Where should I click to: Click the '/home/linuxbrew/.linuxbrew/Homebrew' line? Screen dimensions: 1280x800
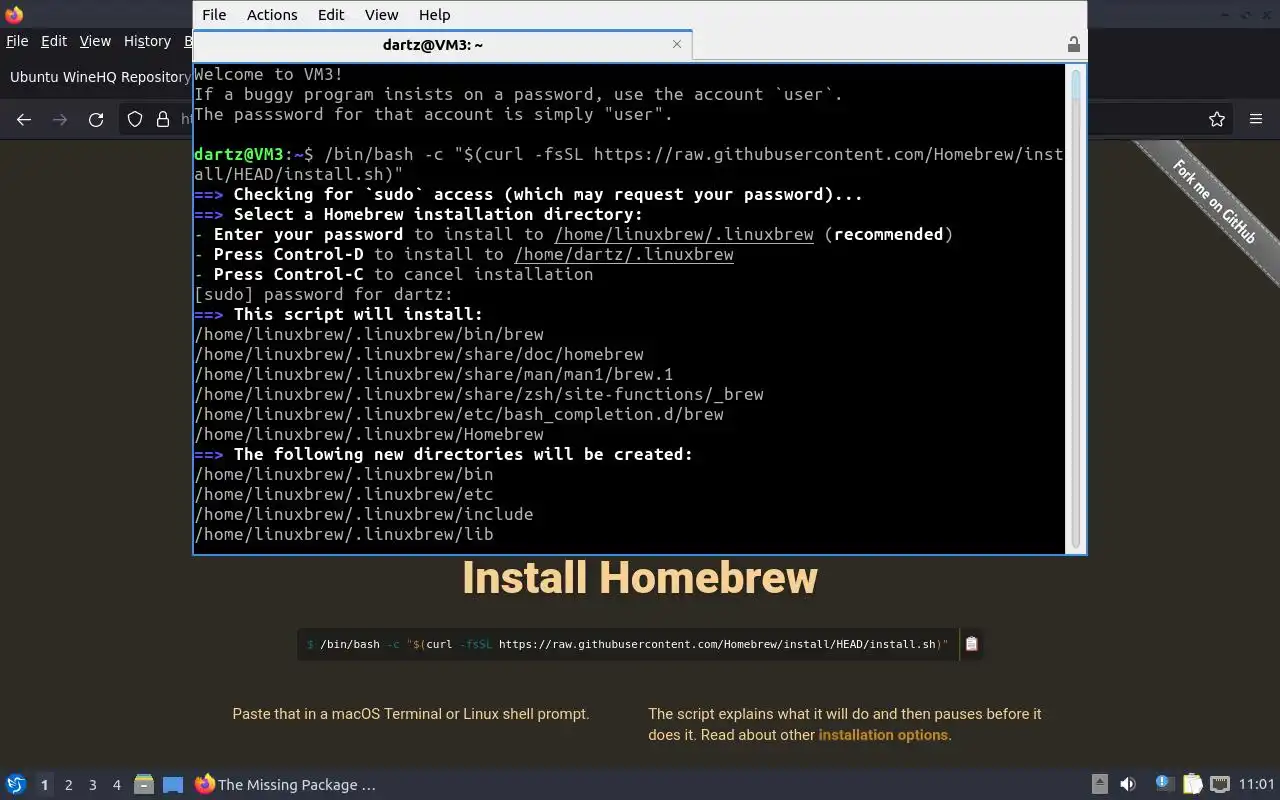(369, 434)
